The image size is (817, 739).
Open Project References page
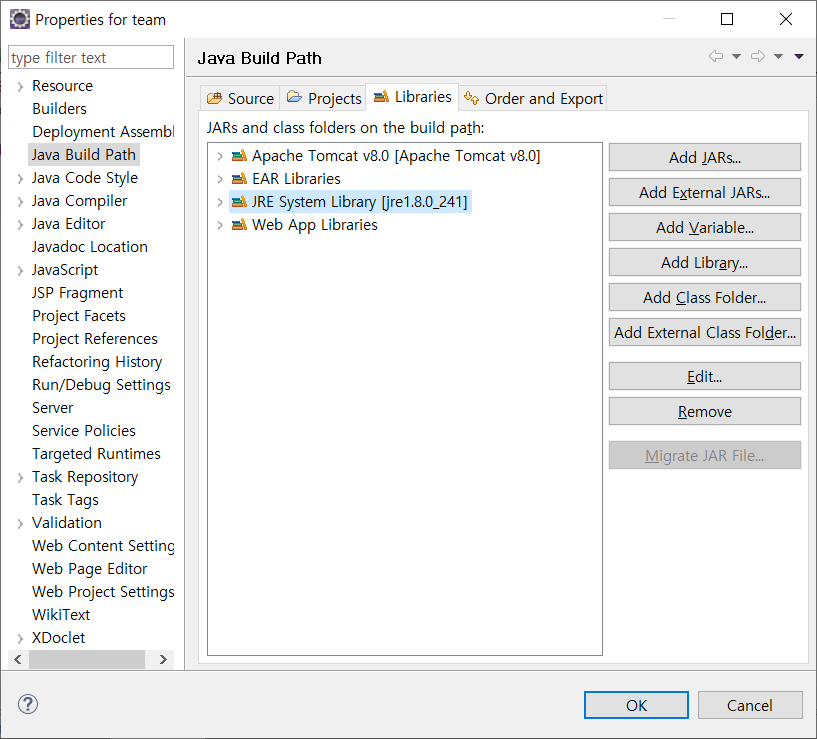95,338
